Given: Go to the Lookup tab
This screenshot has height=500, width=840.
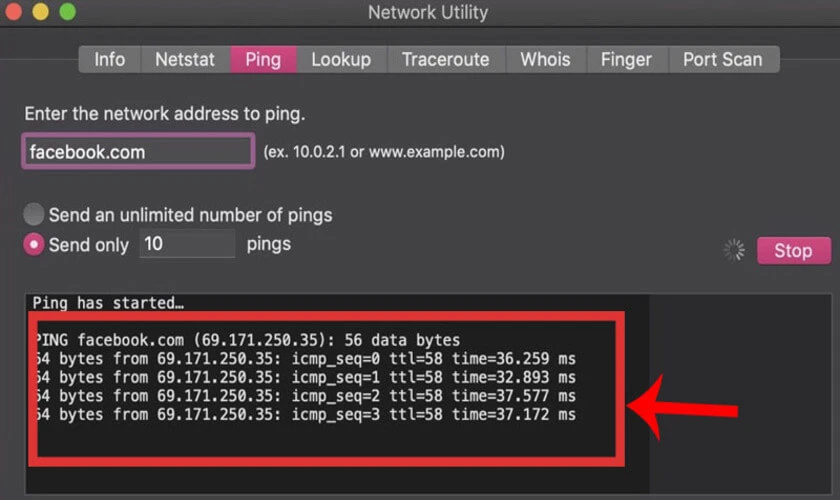Looking at the screenshot, I should coord(341,59).
